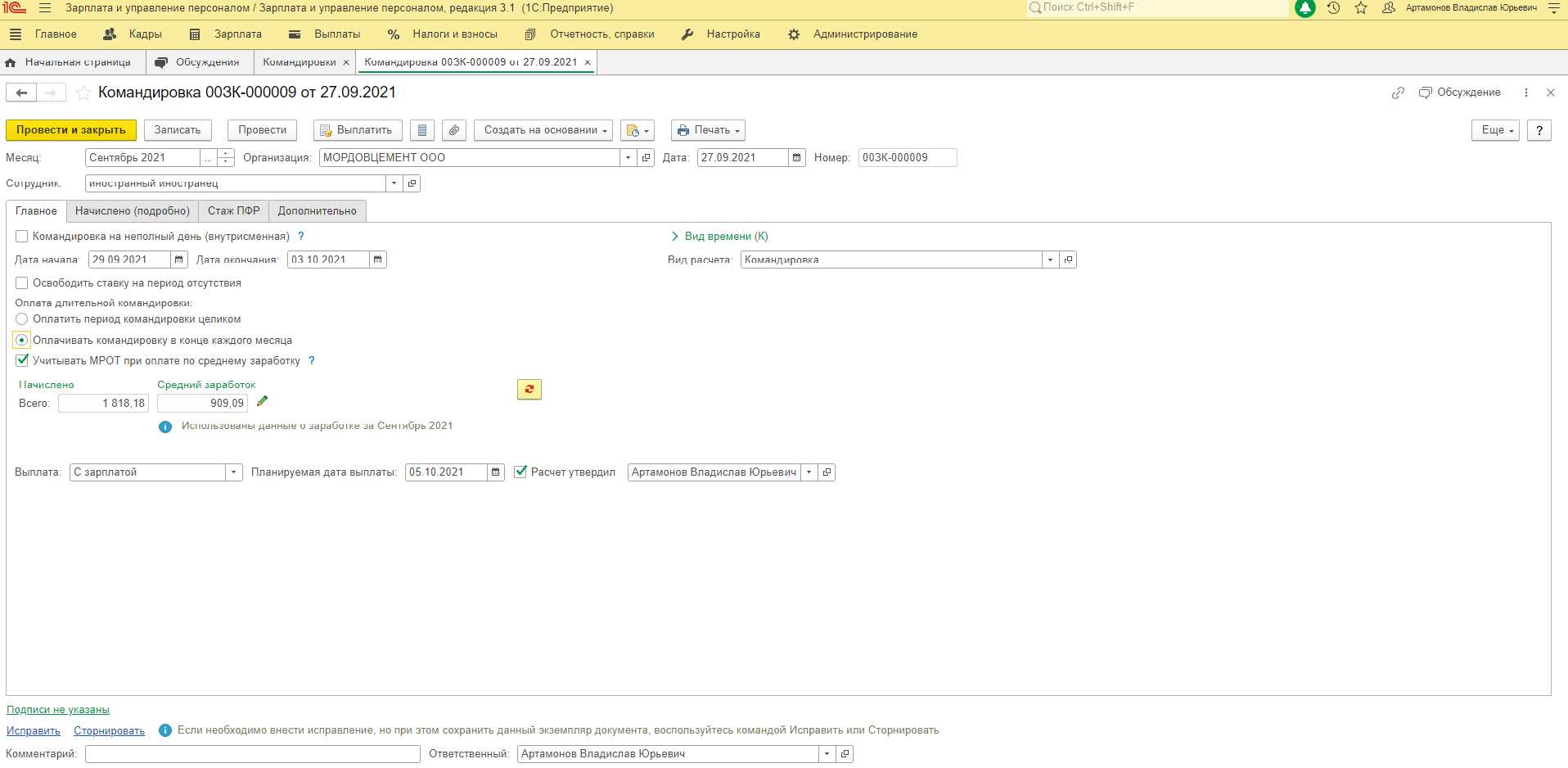Screen dimensions: 1568x768
Task: Click the notifications bell icon
Action: coord(1305,8)
